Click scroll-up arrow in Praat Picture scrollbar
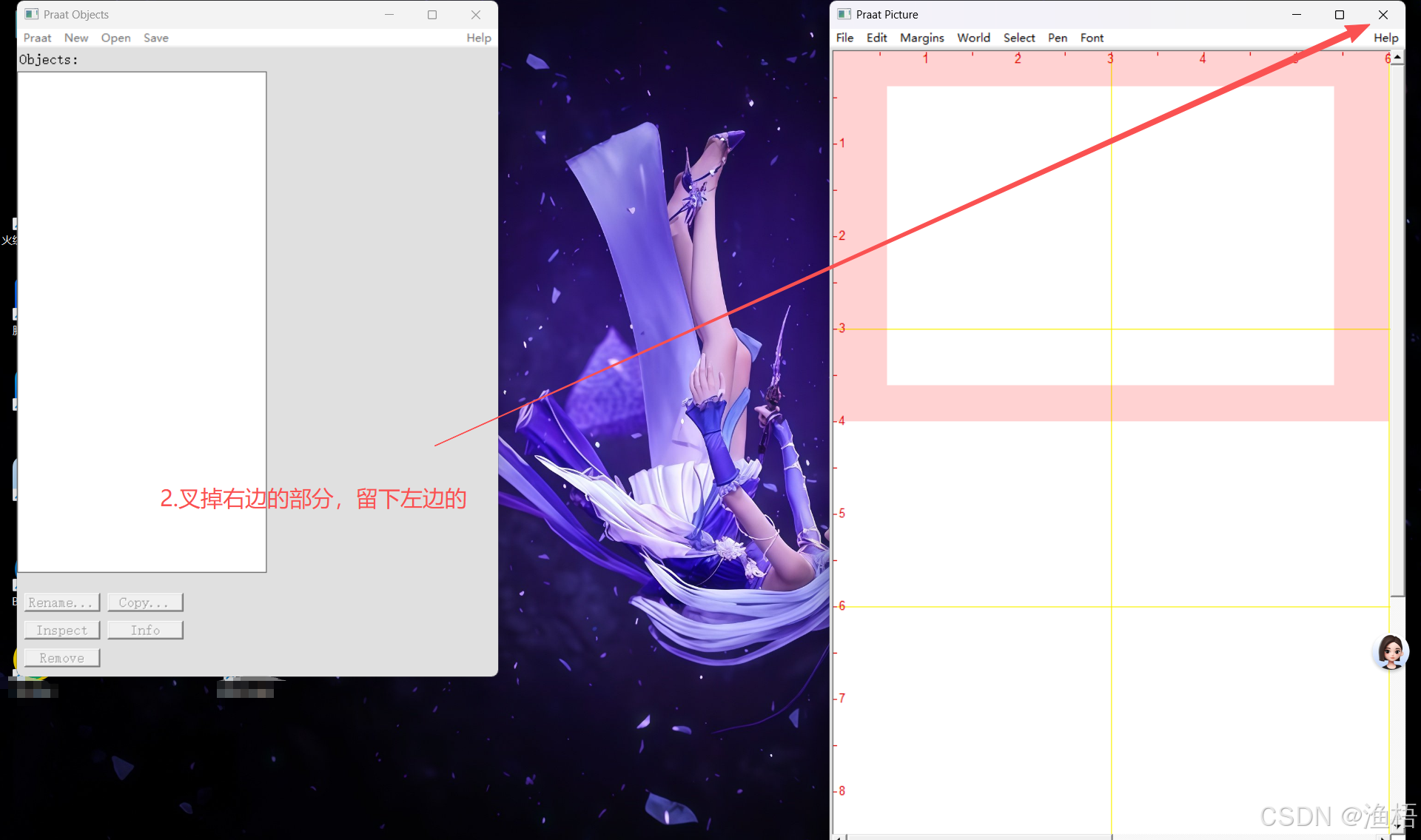This screenshot has width=1421, height=840. [1397, 57]
